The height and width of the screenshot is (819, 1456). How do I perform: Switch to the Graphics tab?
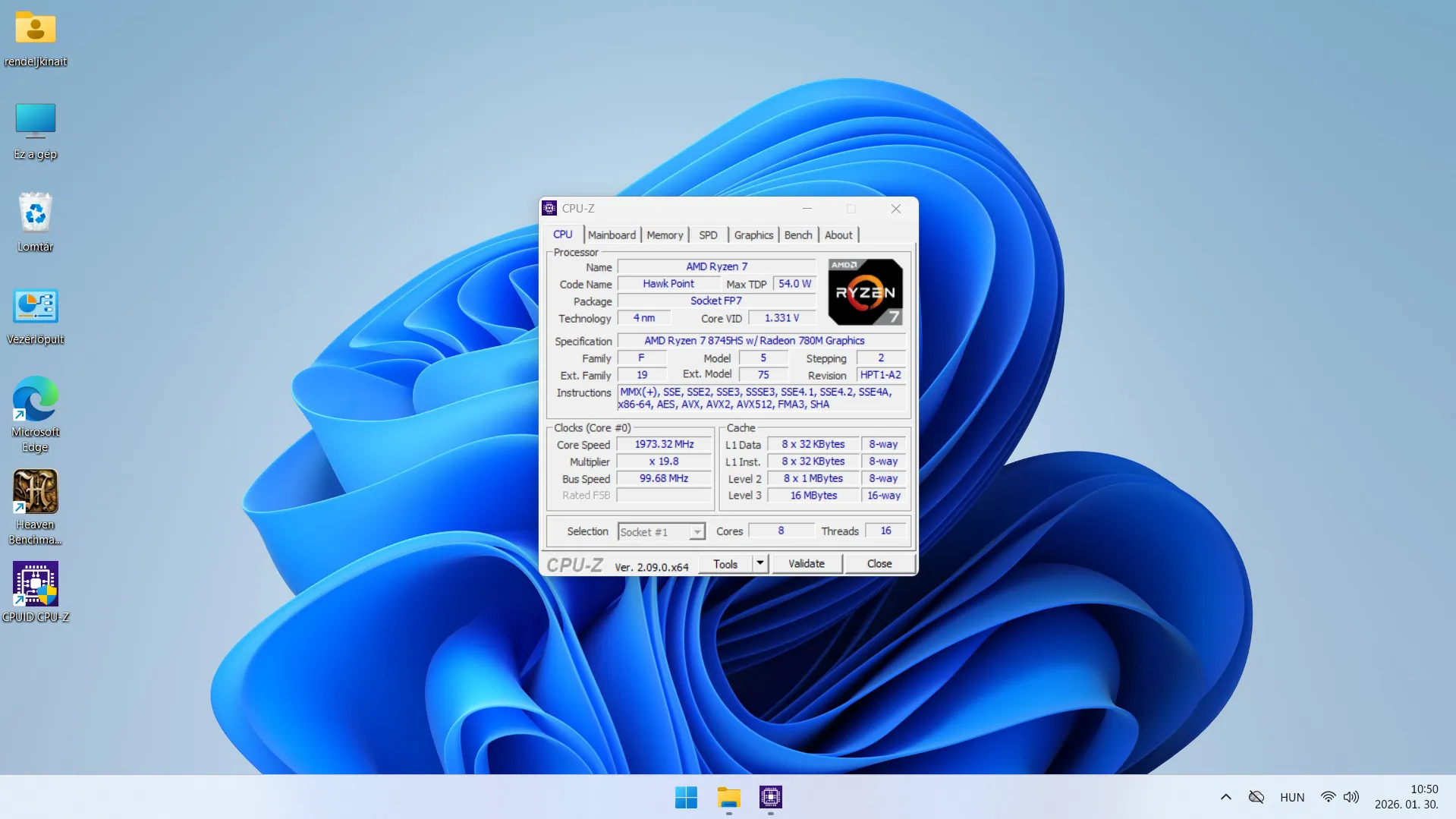pos(753,235)
